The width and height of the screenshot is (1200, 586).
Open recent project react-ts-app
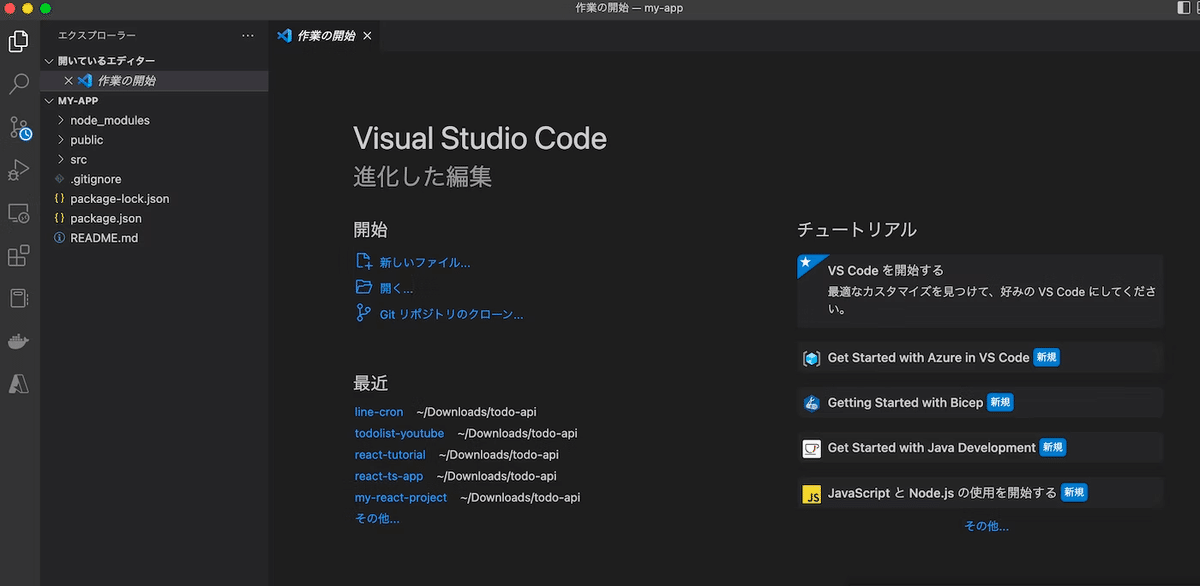pos(389,476)
